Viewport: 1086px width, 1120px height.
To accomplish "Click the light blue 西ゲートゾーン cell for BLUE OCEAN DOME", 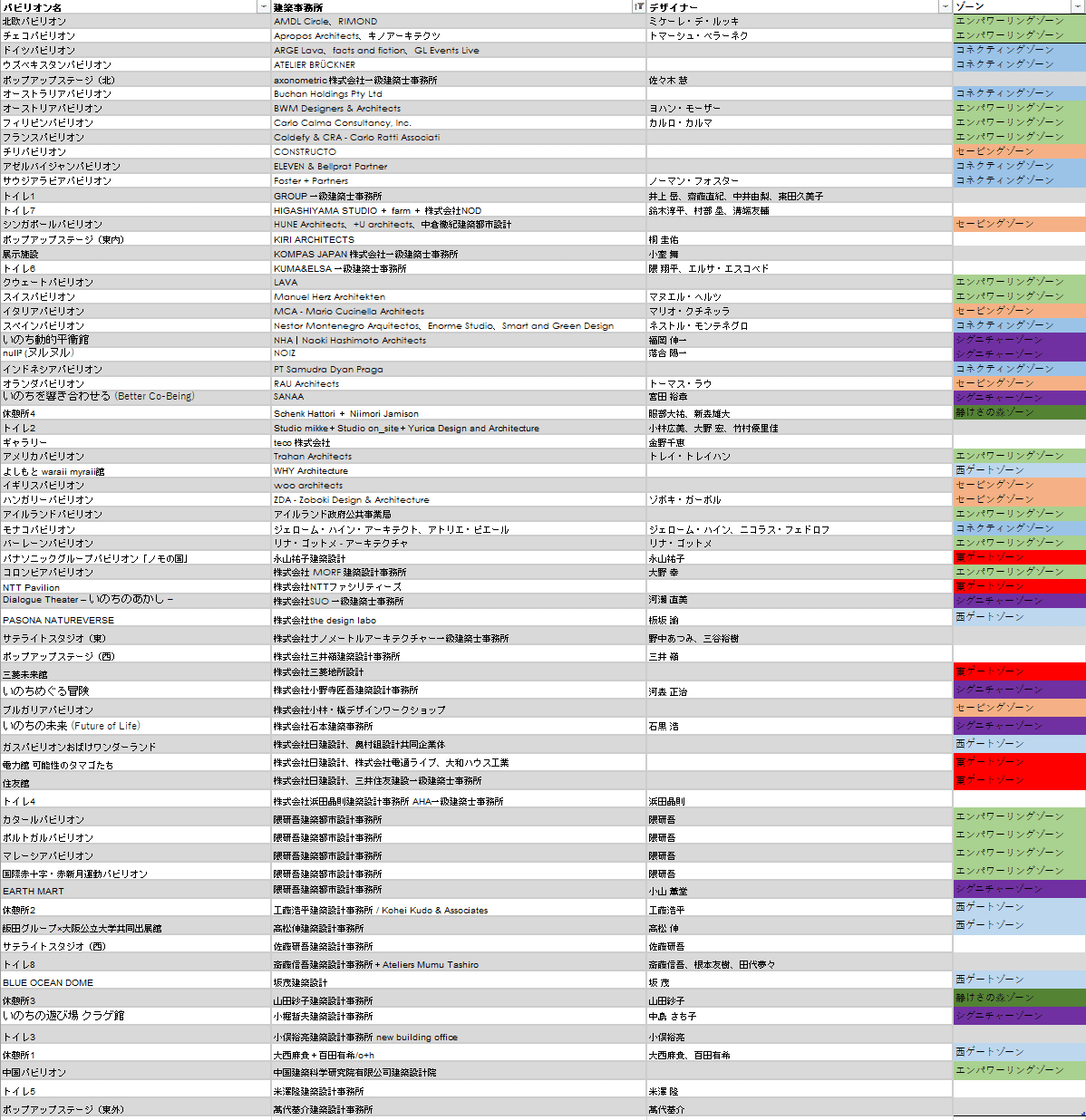I will [1019, 980].
